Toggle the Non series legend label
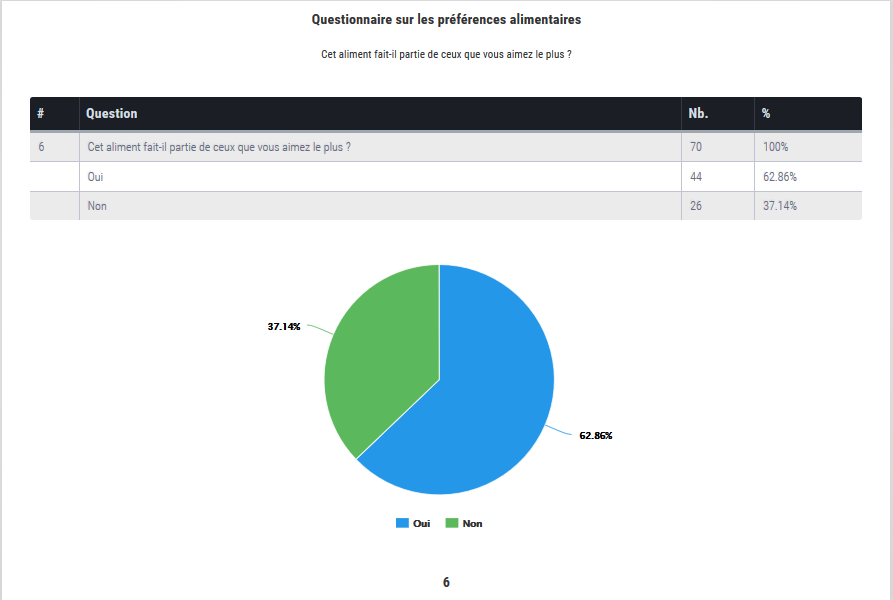The height and width of the screenshot is (600, 893). click(x=472, y=523)
